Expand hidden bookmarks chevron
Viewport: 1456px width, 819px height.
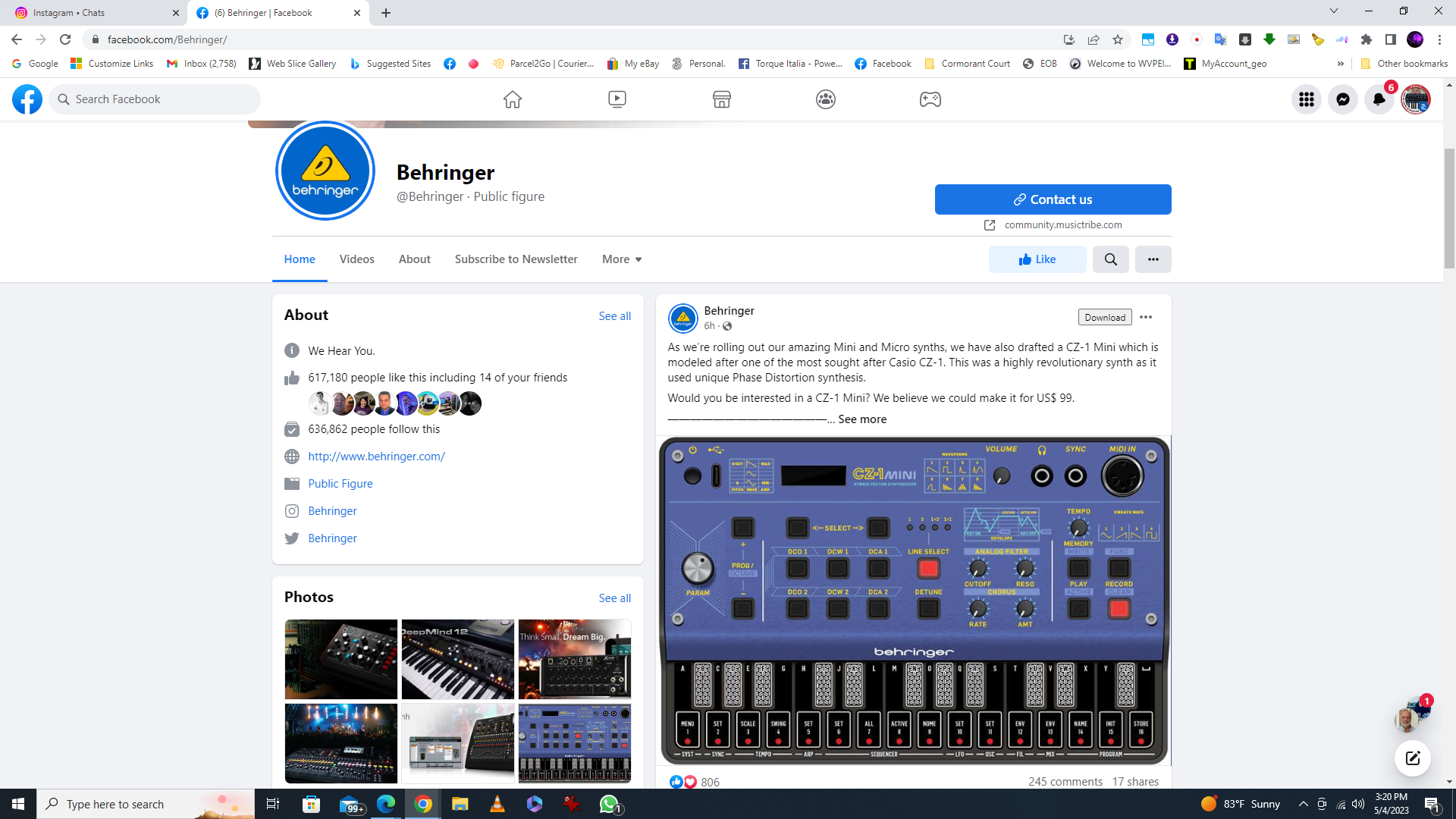1340,64
